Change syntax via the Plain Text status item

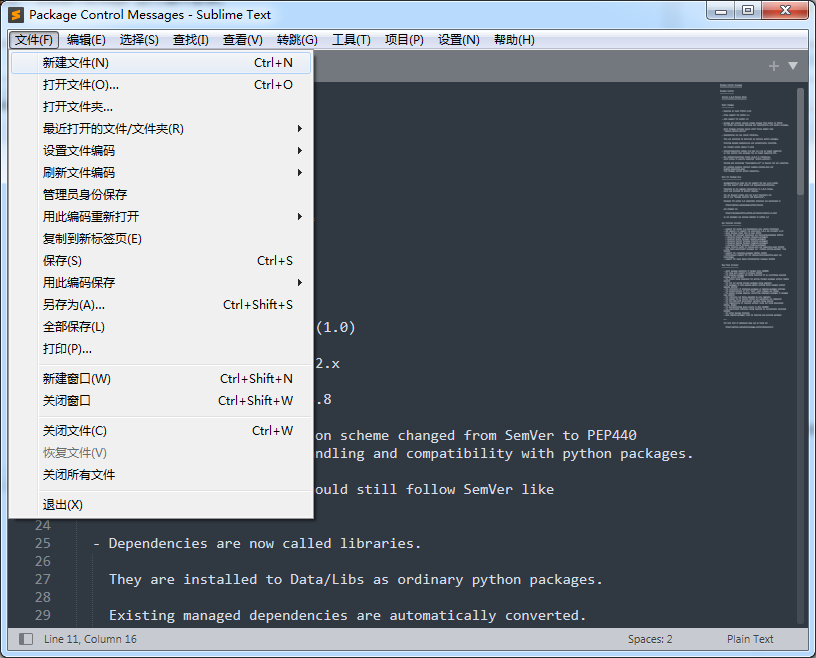[750, 638]
